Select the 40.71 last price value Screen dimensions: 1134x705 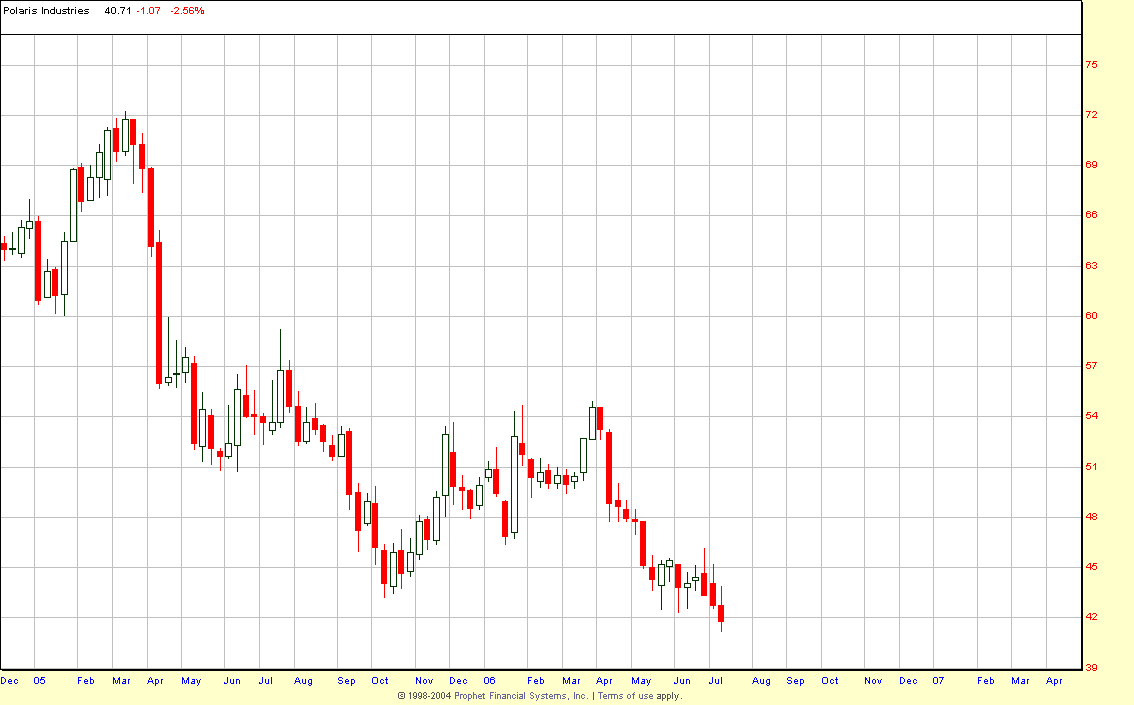(118, 11)
